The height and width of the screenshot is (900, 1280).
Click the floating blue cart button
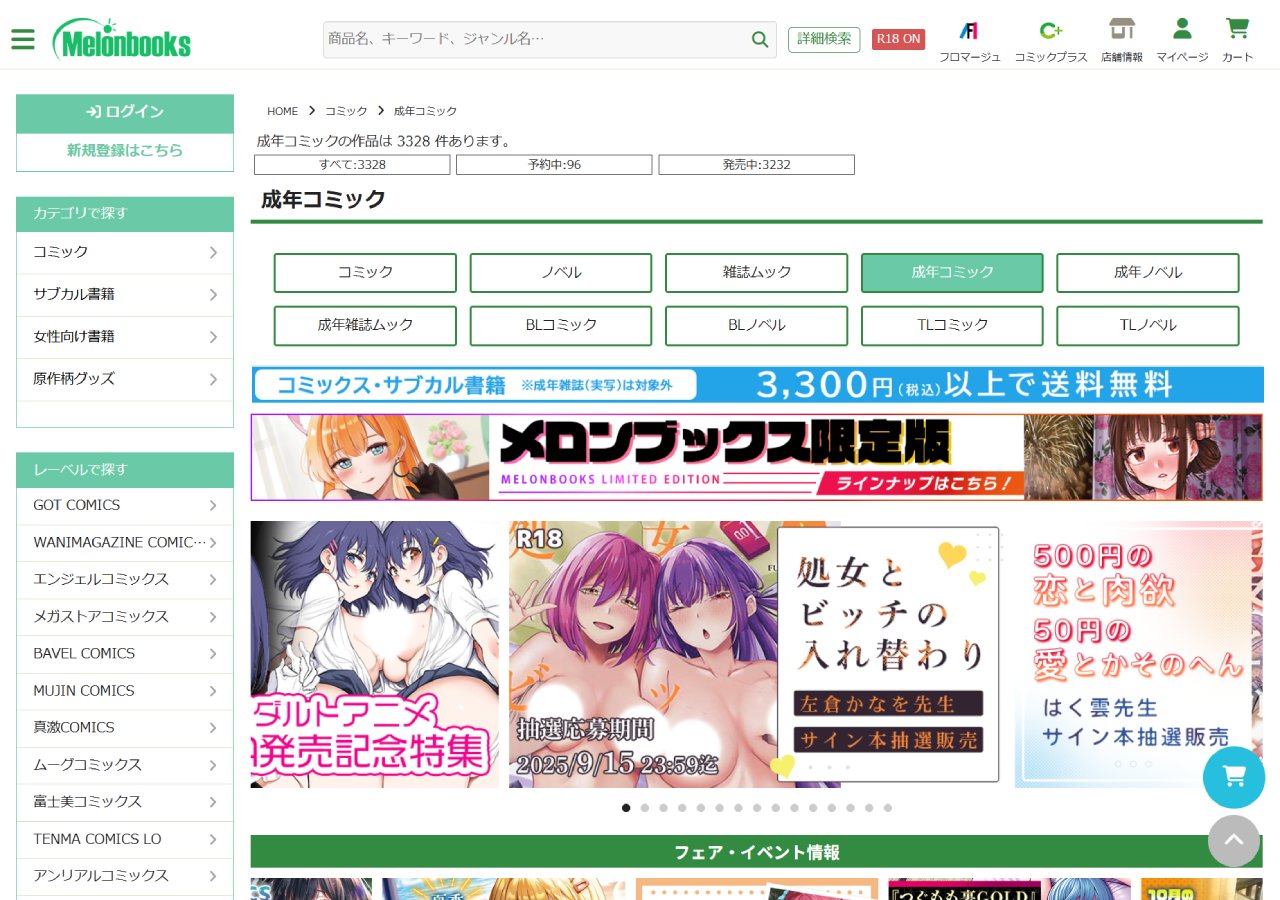[1233, 777]
